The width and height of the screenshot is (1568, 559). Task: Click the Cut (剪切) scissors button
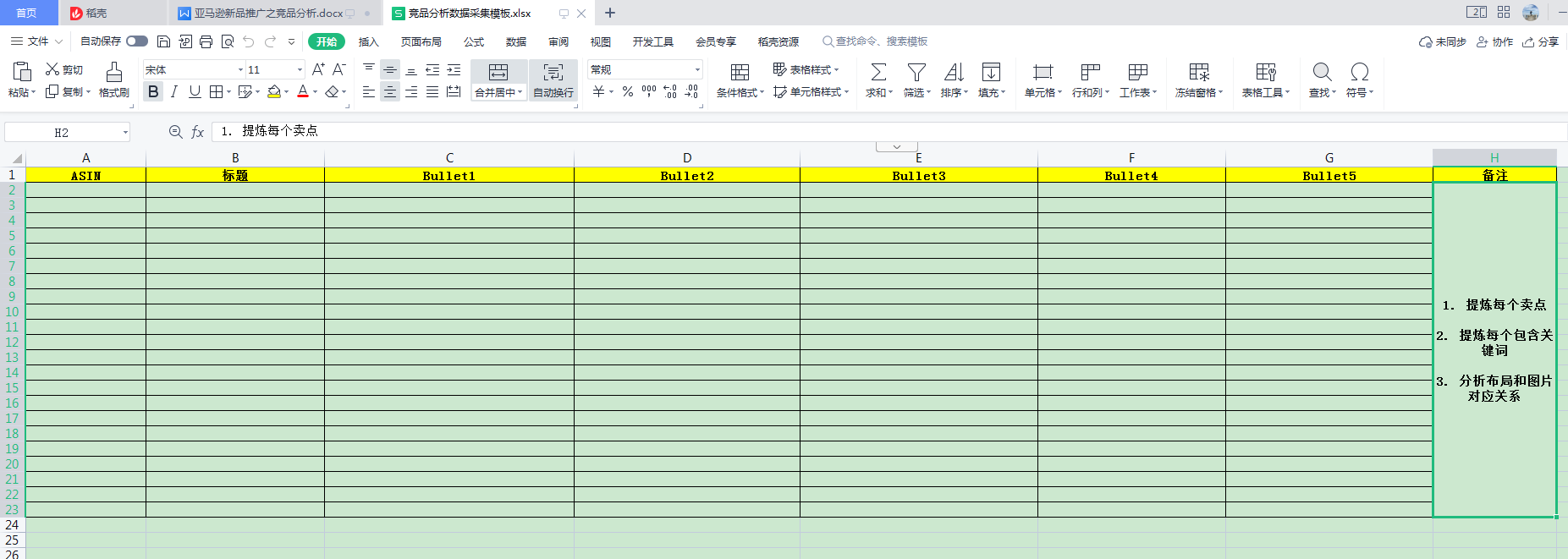63,69
